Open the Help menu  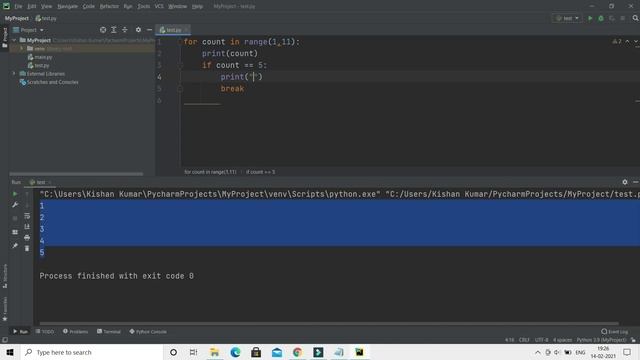(x=197, y=6)
